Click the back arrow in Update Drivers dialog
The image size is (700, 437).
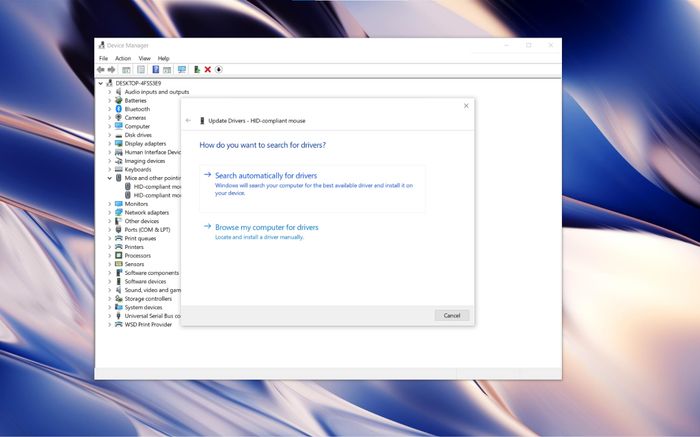click(x=188, y=120)
